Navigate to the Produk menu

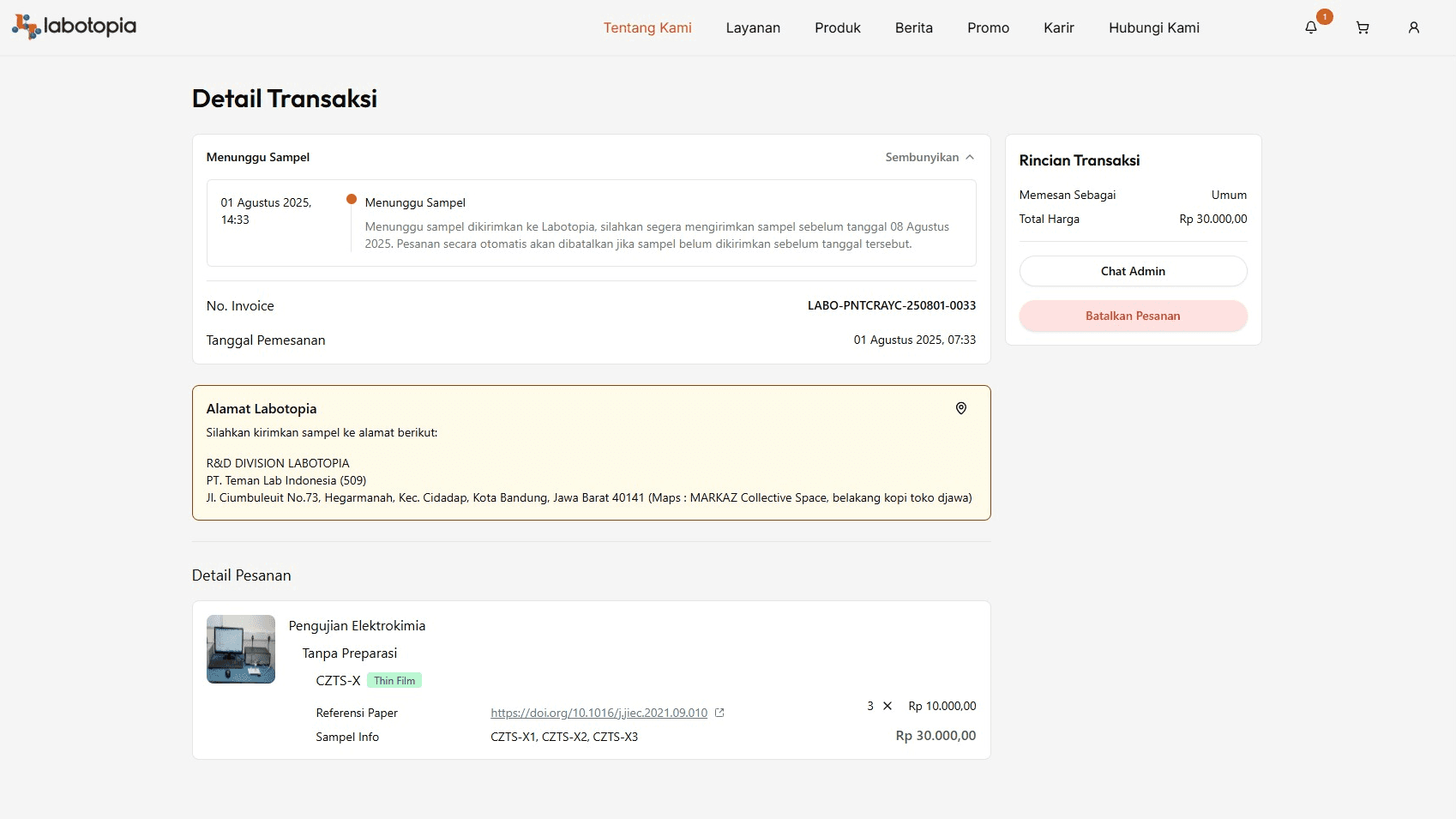click(x=837, y=27)
